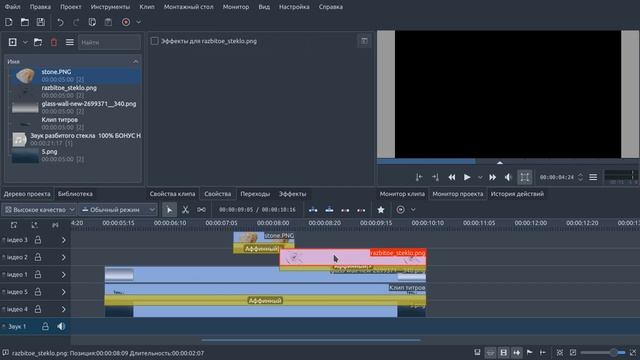Set zone in point in the monitor
640x360 pixels.
419,177
